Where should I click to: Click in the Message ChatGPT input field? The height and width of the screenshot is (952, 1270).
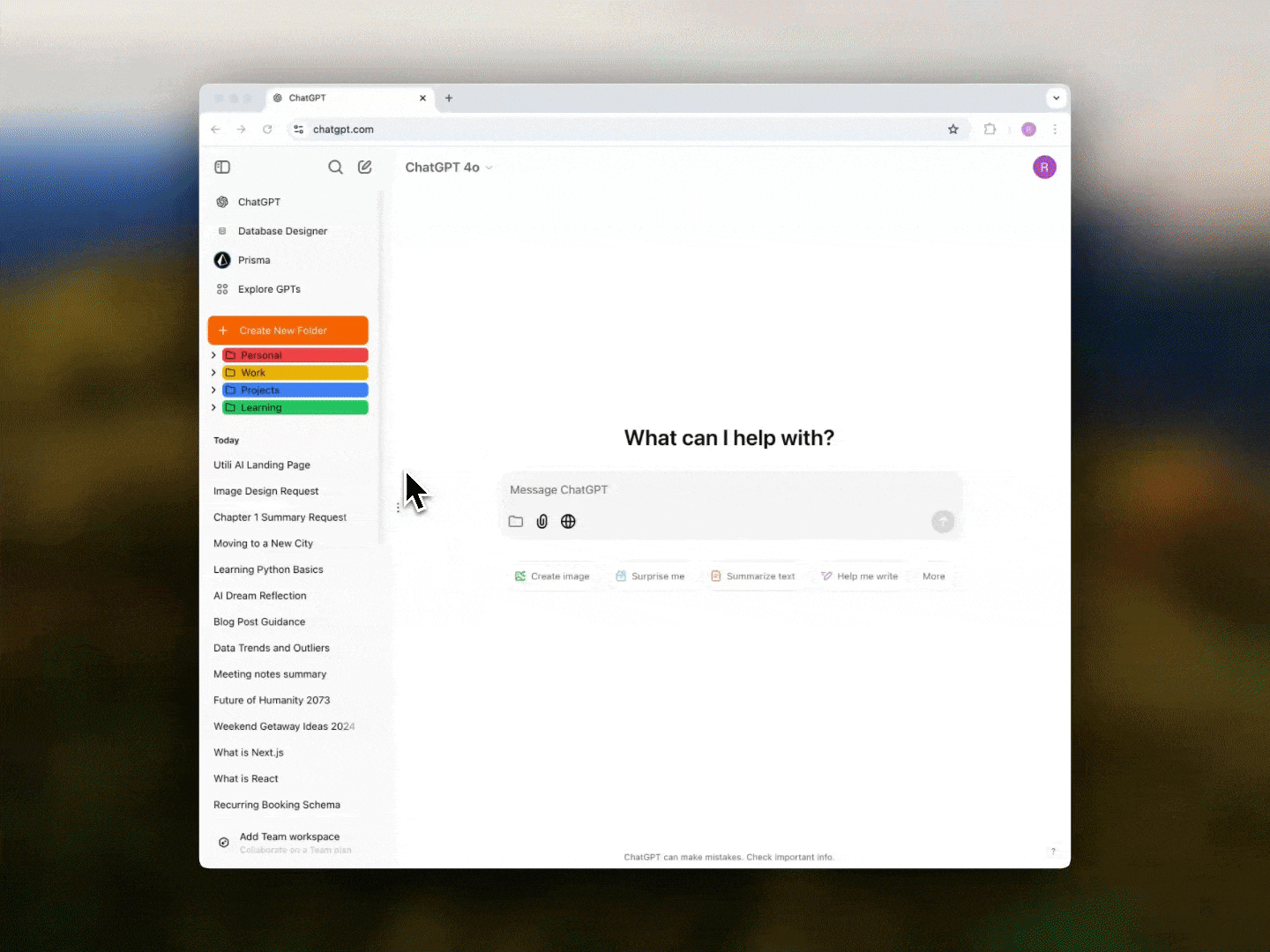pos(730,490)
